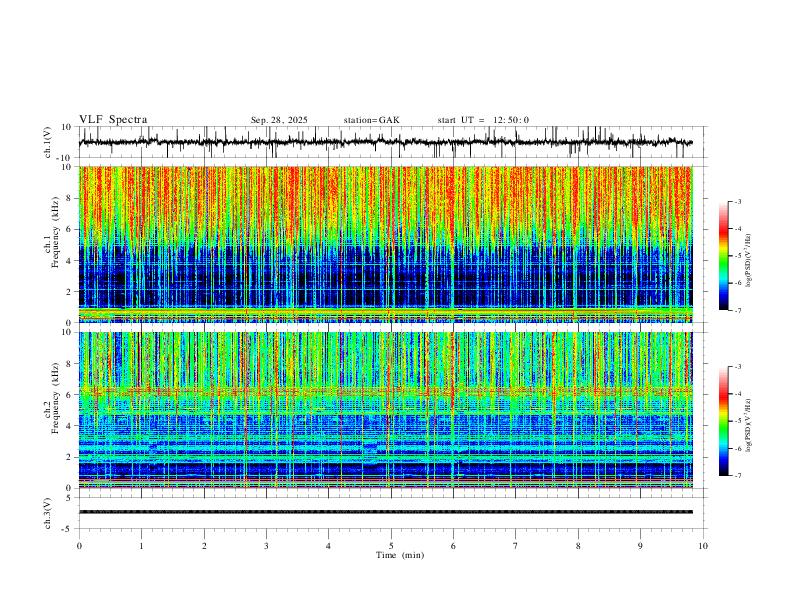Click inside the ch.2 spectrogram panel
The height and width of the screenshot is (612, 792).
pyautogui.click(x=385, y=410)
